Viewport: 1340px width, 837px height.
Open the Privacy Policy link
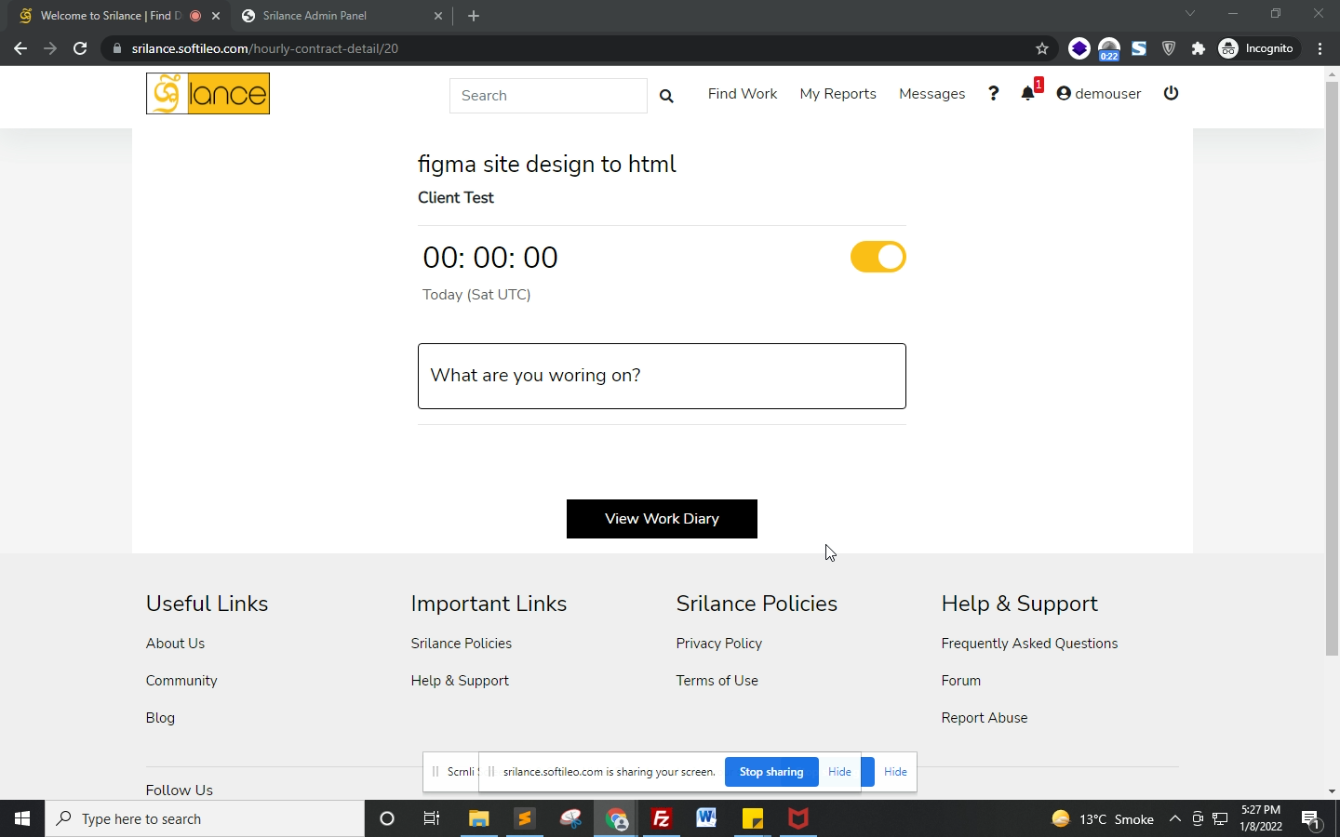click(x=718, y=643)
